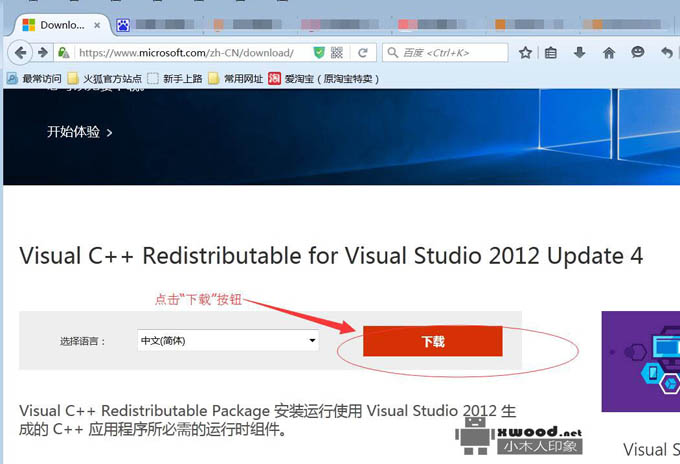Screen dimensions: 680x464
Task: Open 常用网址 bookmark folder
Action: click(x=236, y=78)
